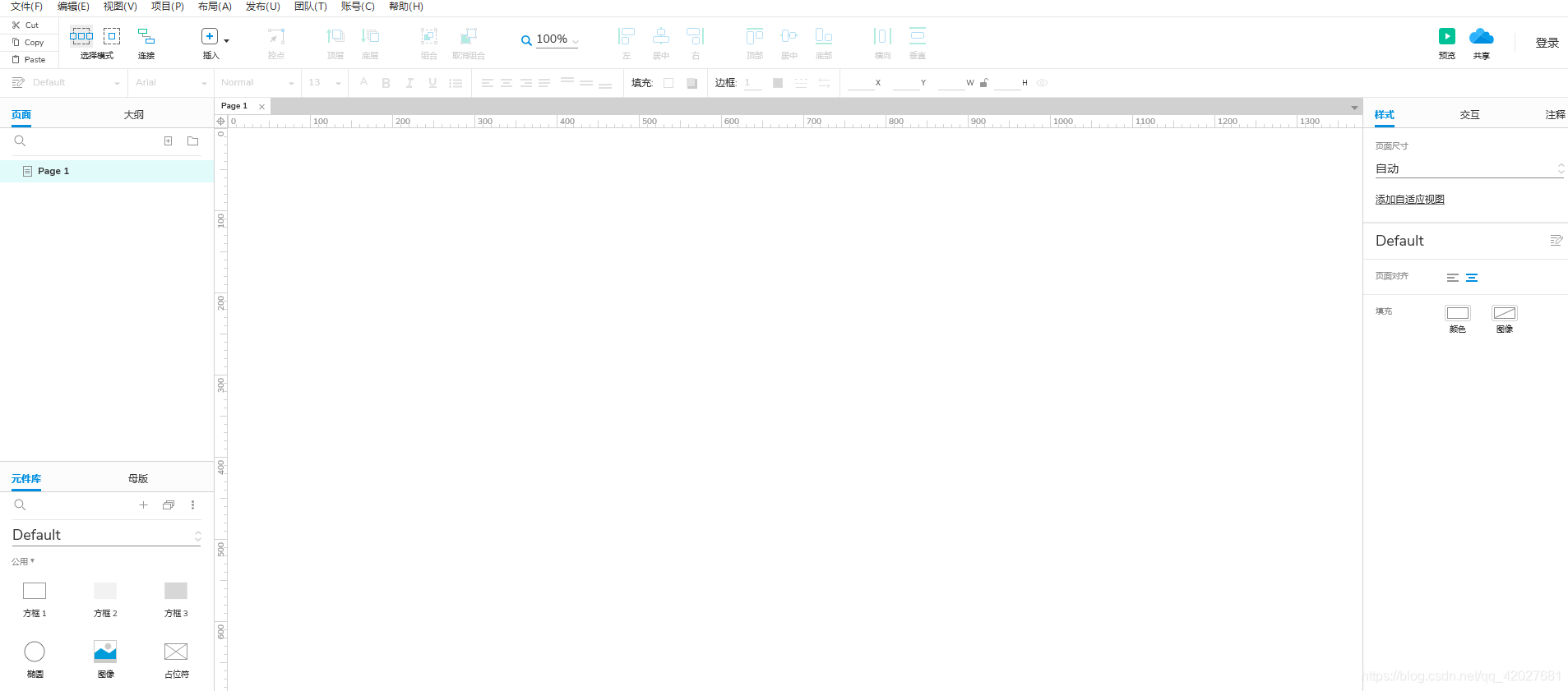Align top using the 顶部 icon
1568x691 pixels.
click(755, 37)
